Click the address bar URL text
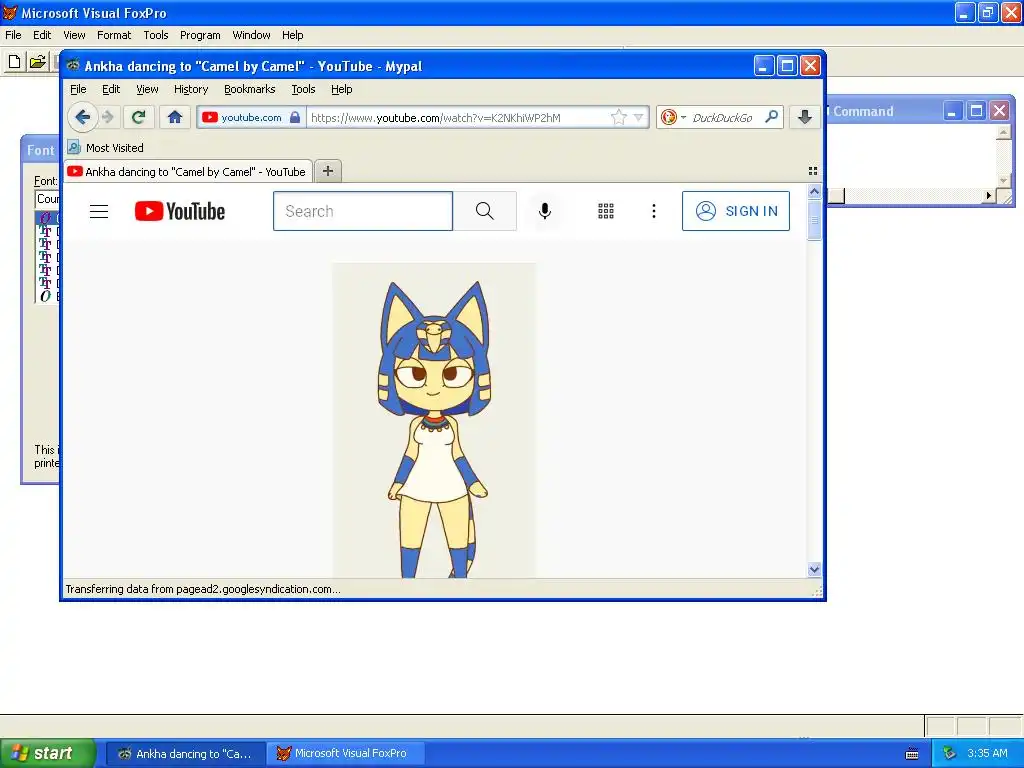The width and height of the screenshot is (1024, 768). click(436, 118)
